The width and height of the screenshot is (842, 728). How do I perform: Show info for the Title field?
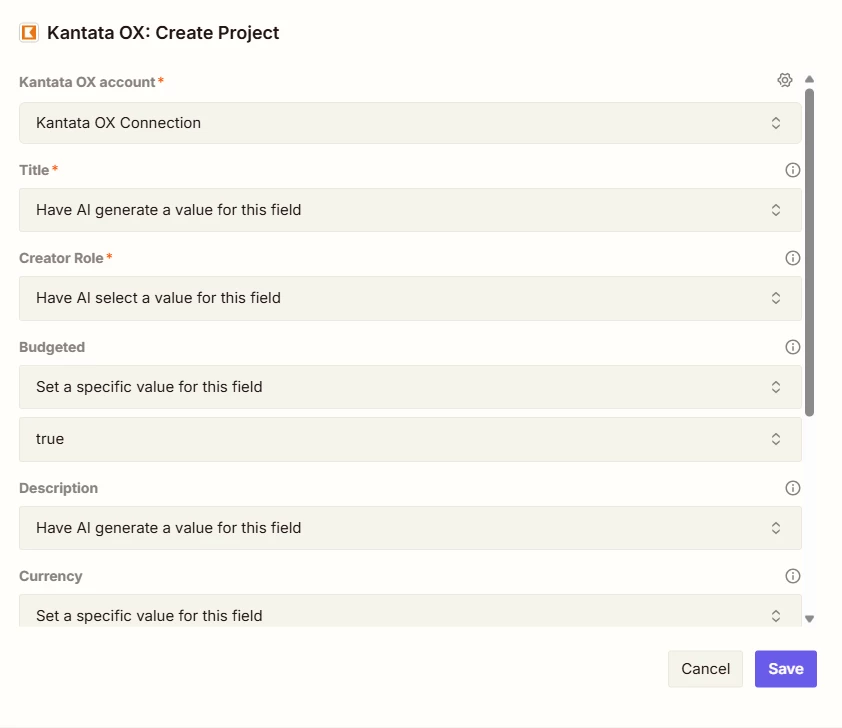(793, 170)
